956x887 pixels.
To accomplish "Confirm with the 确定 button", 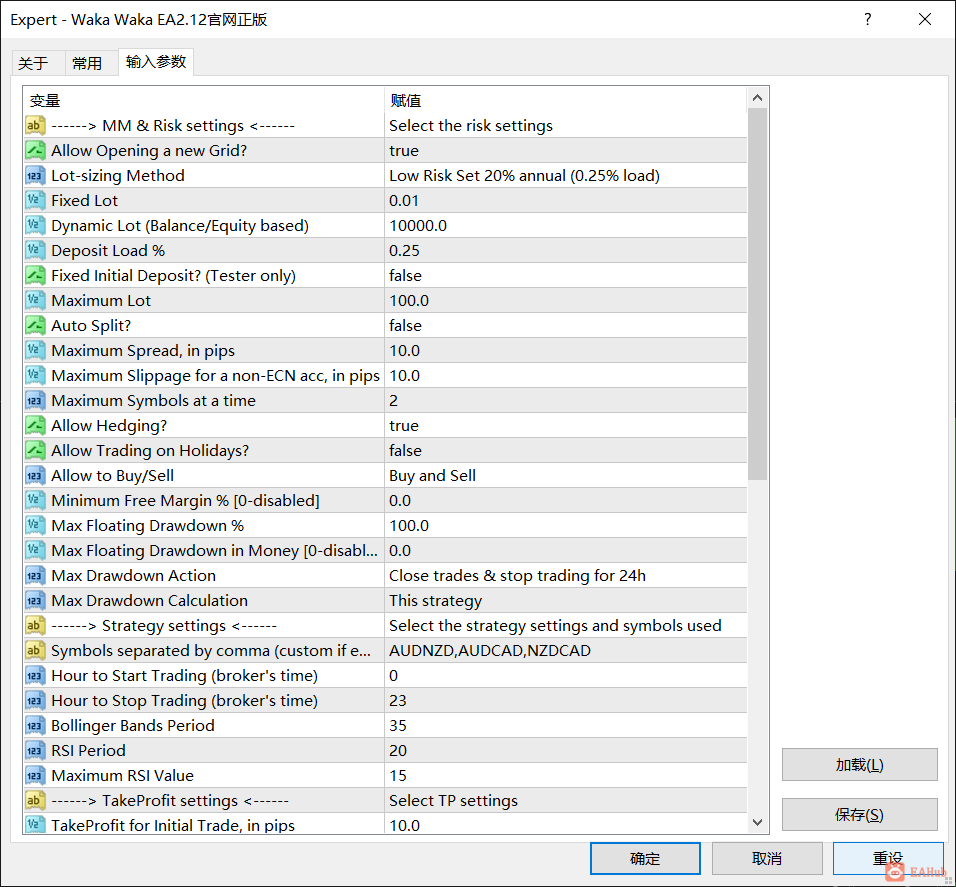I will click(645, 858).
